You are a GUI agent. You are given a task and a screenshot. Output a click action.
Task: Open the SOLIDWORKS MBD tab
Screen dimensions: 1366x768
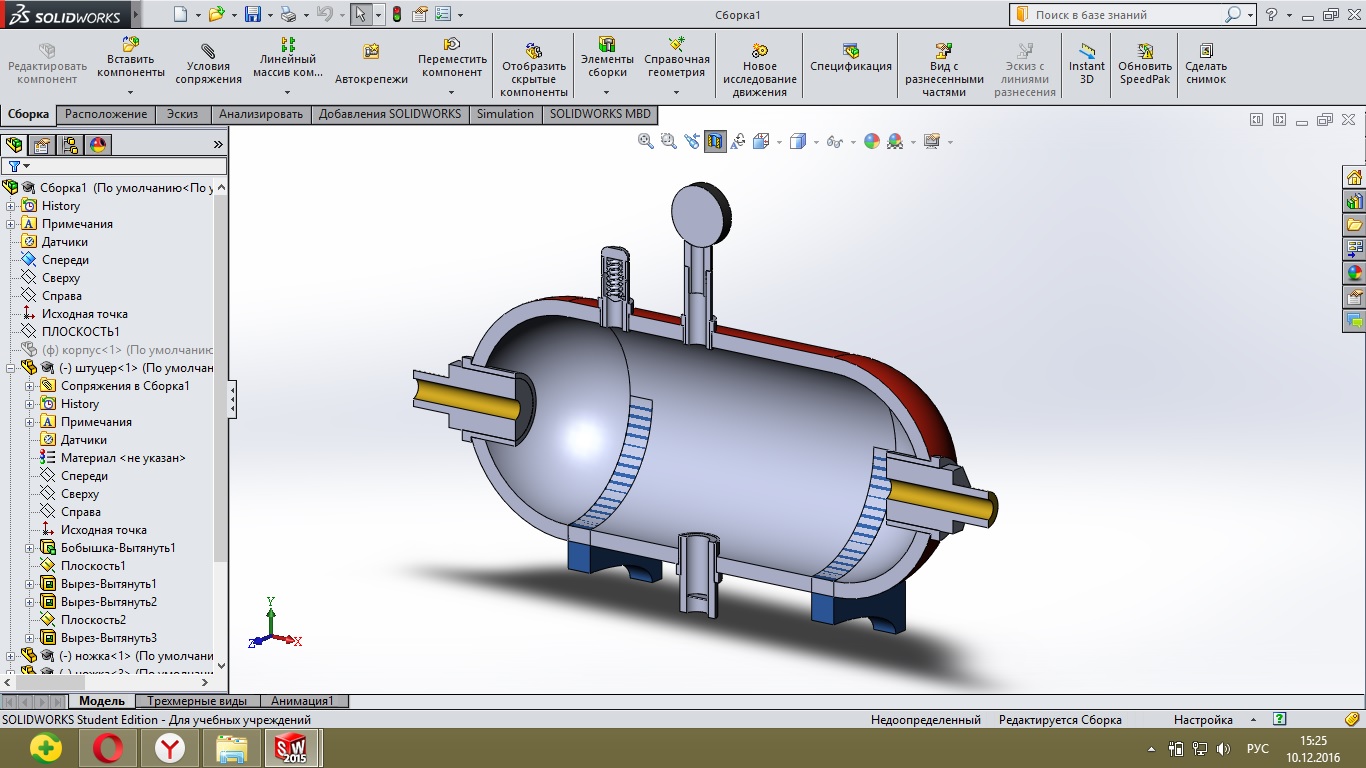click(x=600, y=114)
